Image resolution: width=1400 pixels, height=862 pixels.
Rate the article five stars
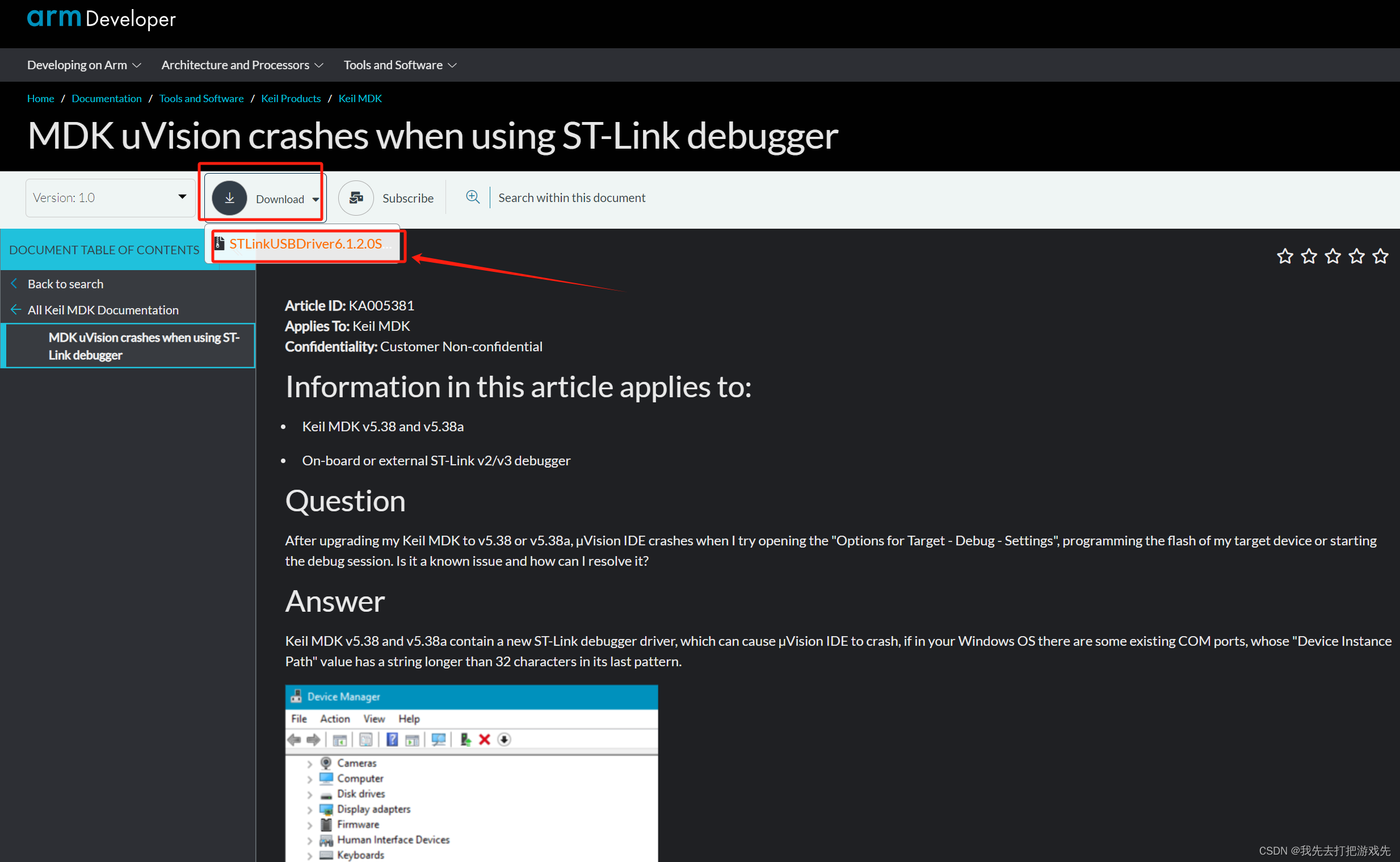1380,256
